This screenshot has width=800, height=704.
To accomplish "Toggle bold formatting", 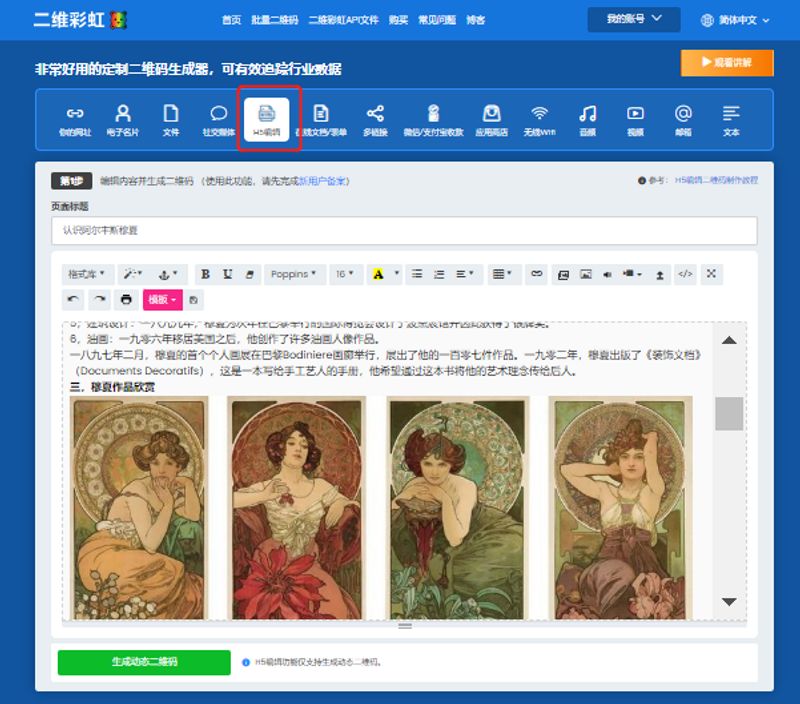I will tap(205, 274).
